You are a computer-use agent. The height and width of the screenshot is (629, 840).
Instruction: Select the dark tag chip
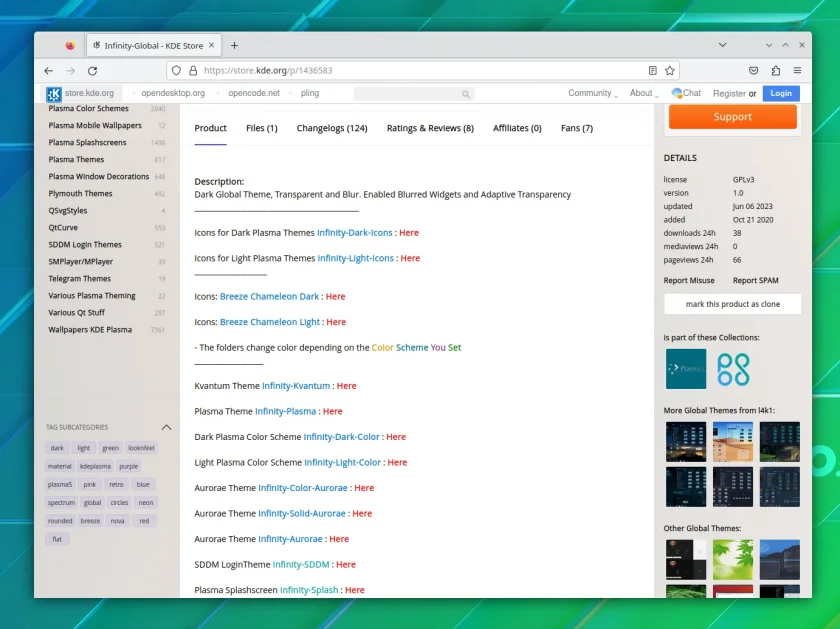57,448
